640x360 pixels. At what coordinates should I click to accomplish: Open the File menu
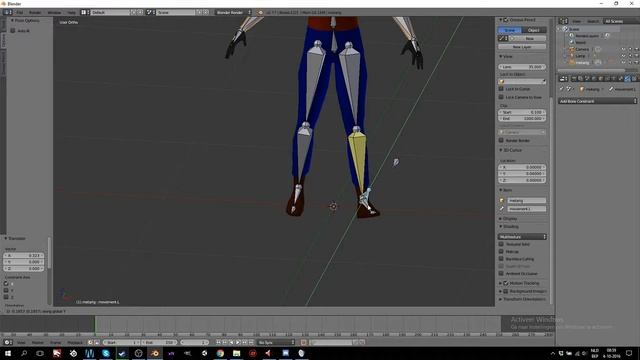click(x=20, y=13)
